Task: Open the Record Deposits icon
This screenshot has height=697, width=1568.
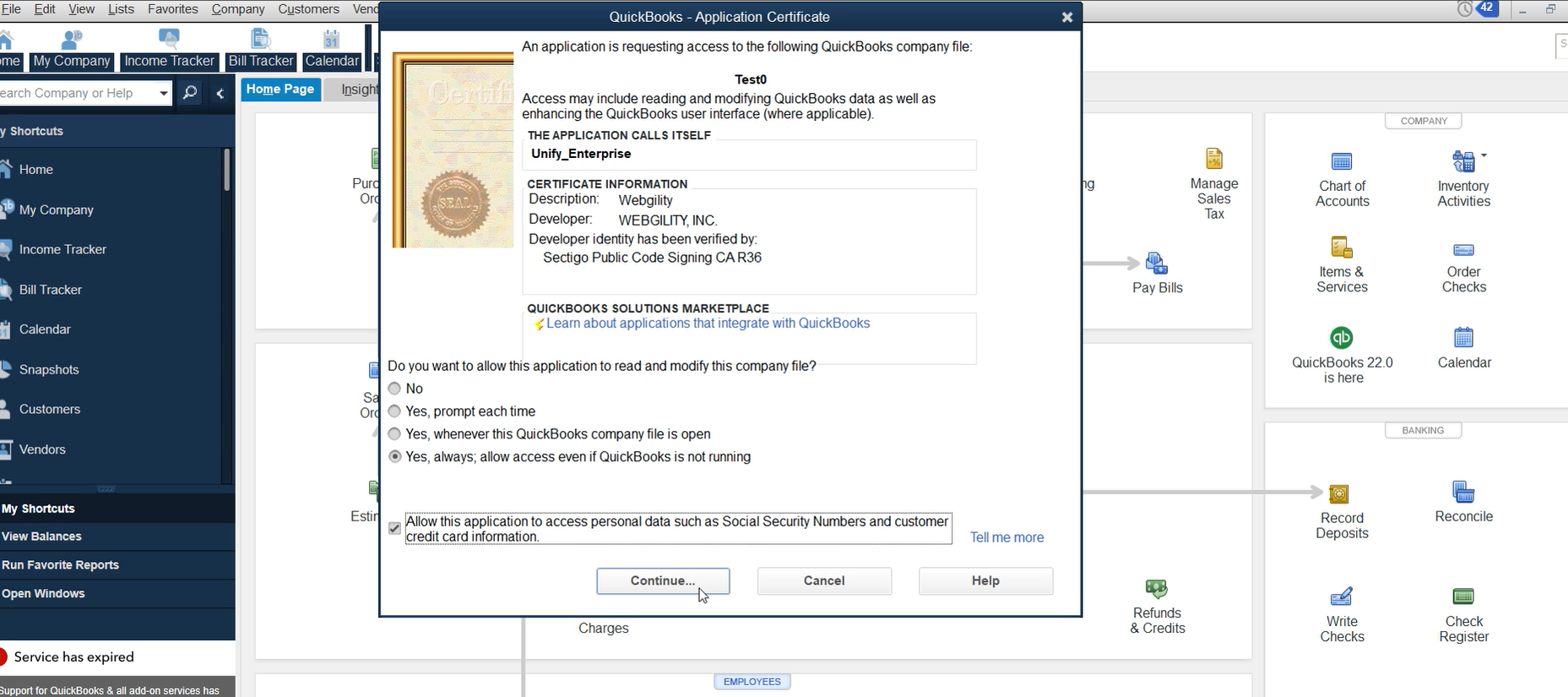Action: tap(1339, 493)
